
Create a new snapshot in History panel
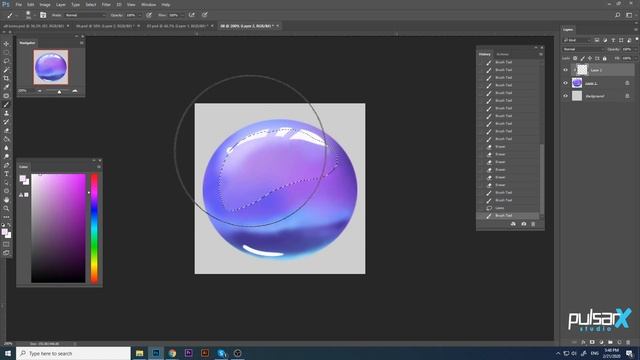click(x=524, y=224)
